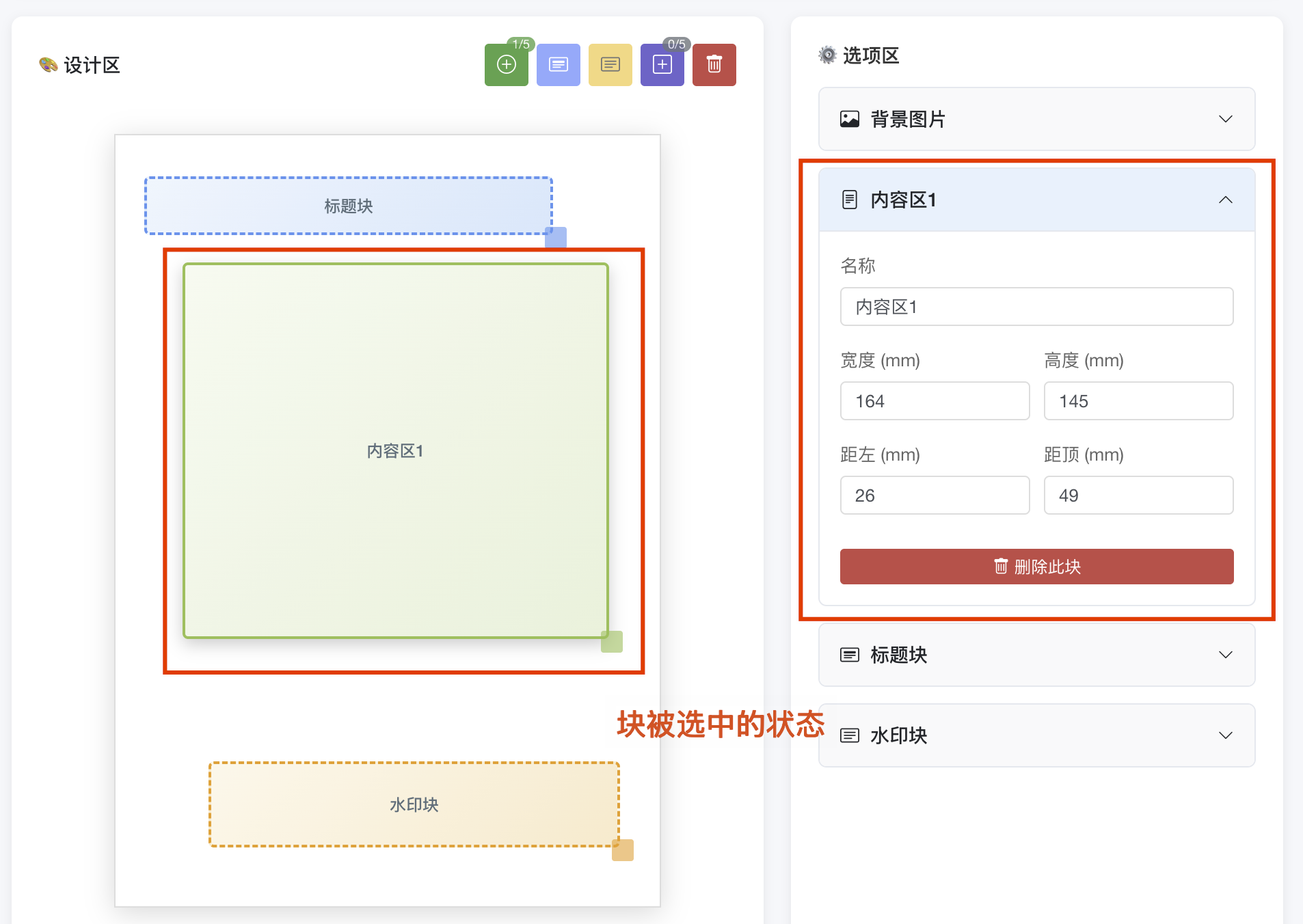
Task: Click the palette icon beside 设计区
Action: (x=48, y=65)
